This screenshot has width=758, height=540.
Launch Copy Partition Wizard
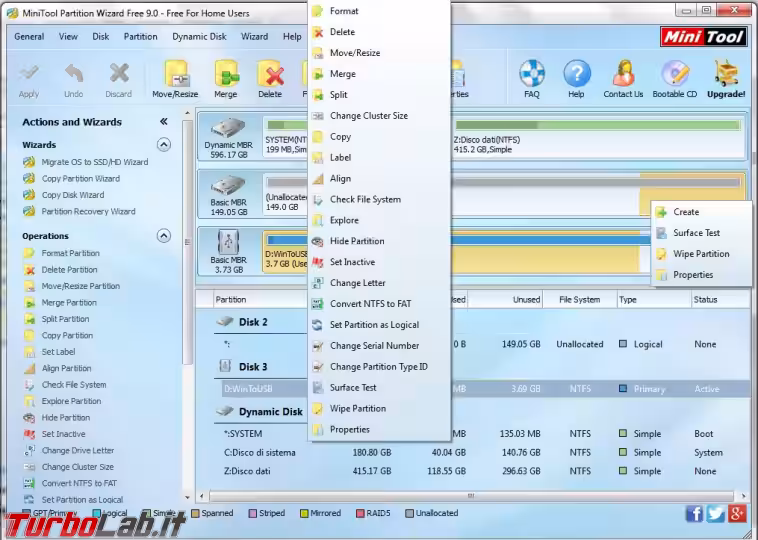[72, 178]
